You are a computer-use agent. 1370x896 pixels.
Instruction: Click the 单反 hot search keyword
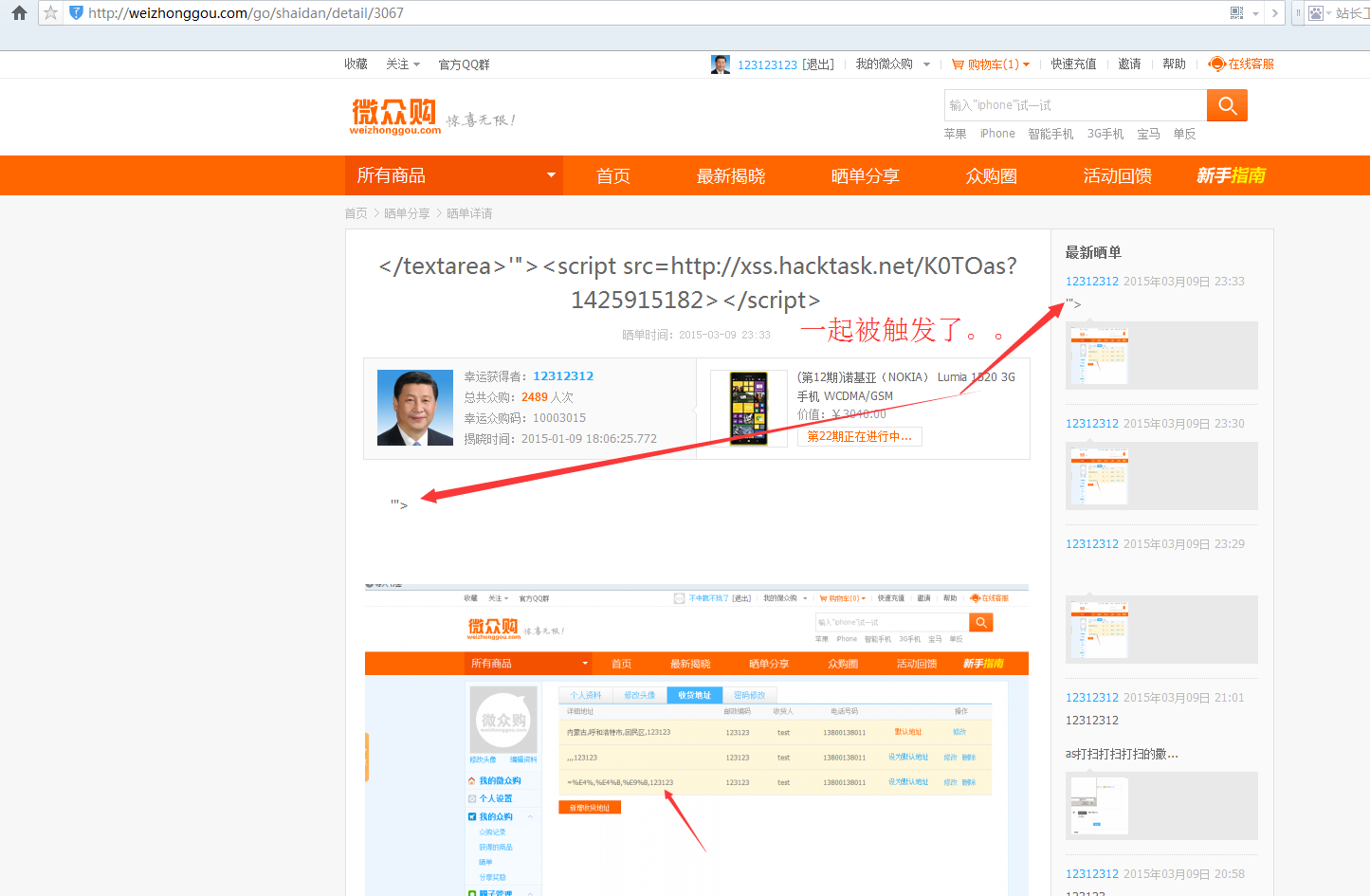tap(1184, 134)
